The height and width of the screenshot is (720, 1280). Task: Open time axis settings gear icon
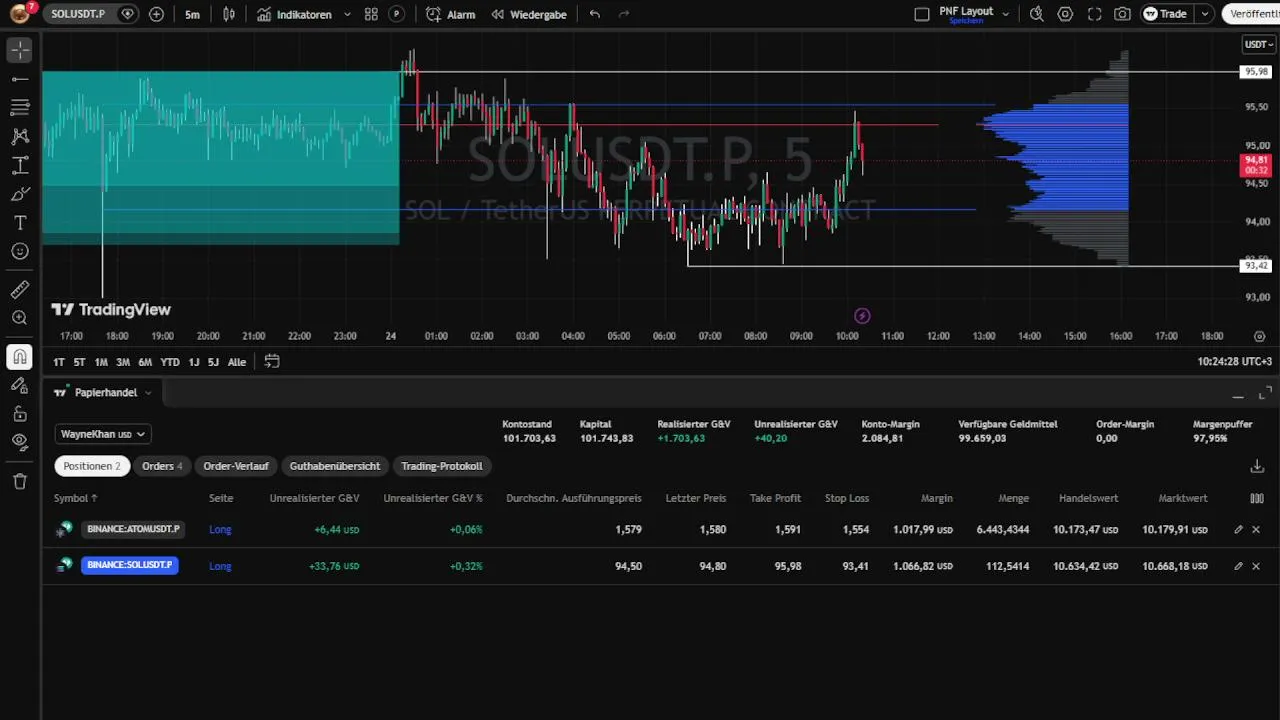(x=1259, y=336)
